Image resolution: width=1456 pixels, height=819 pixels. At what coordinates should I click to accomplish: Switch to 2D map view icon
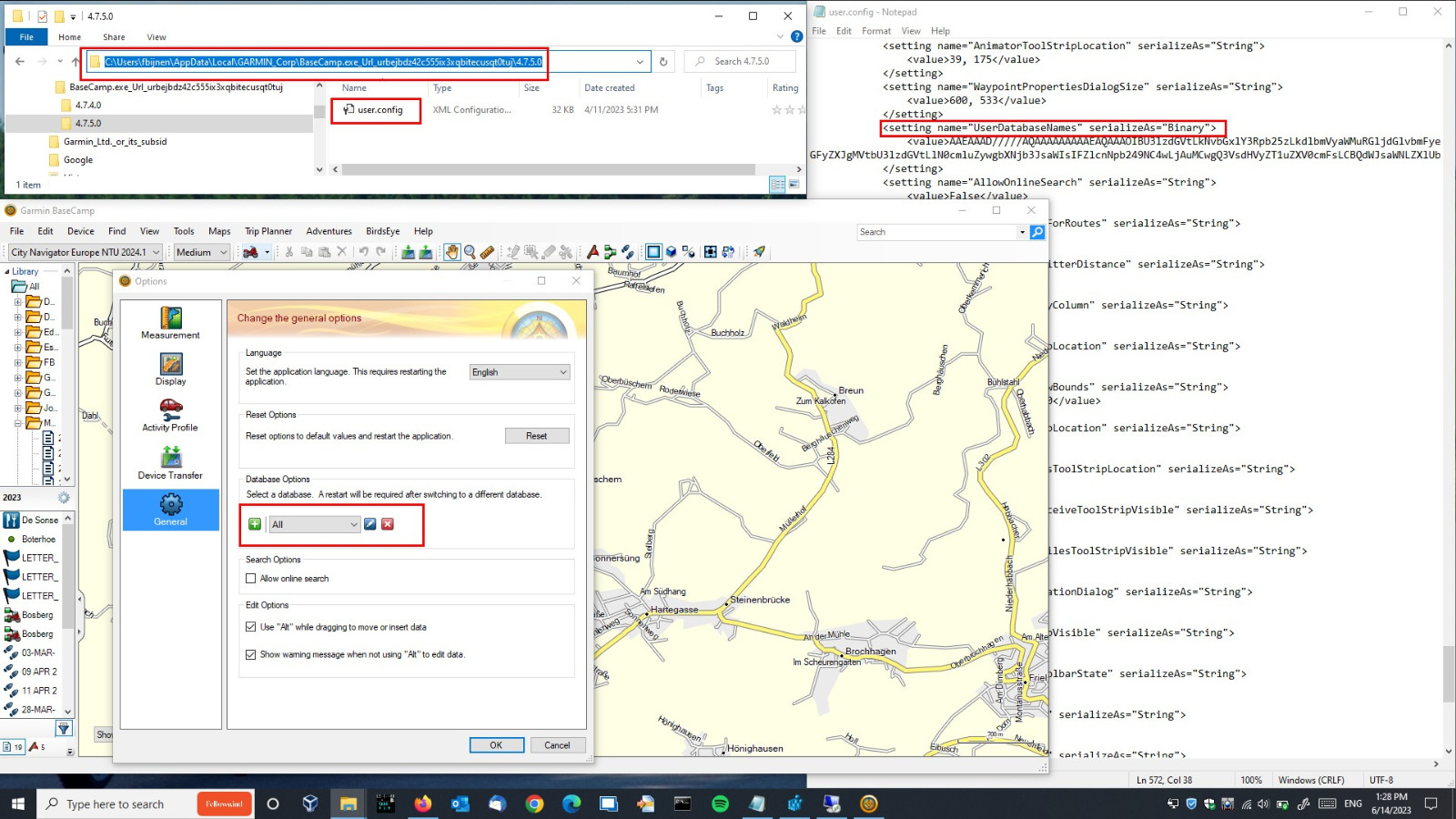[x=653, y=252]
